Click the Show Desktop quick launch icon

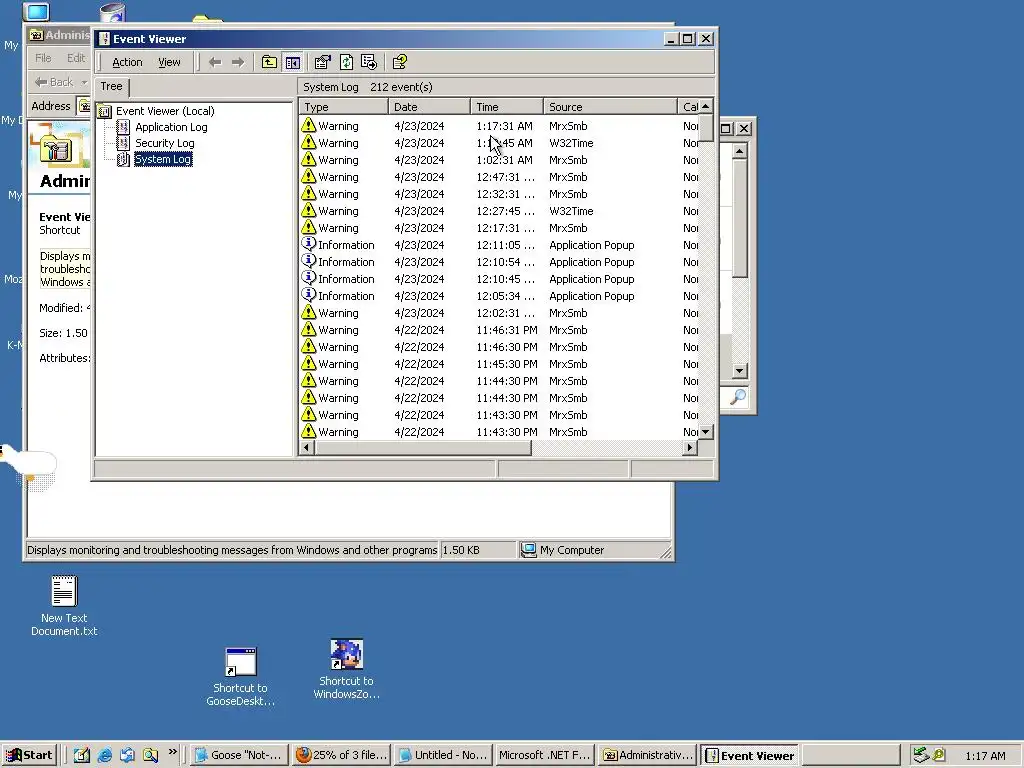point(82,755)
